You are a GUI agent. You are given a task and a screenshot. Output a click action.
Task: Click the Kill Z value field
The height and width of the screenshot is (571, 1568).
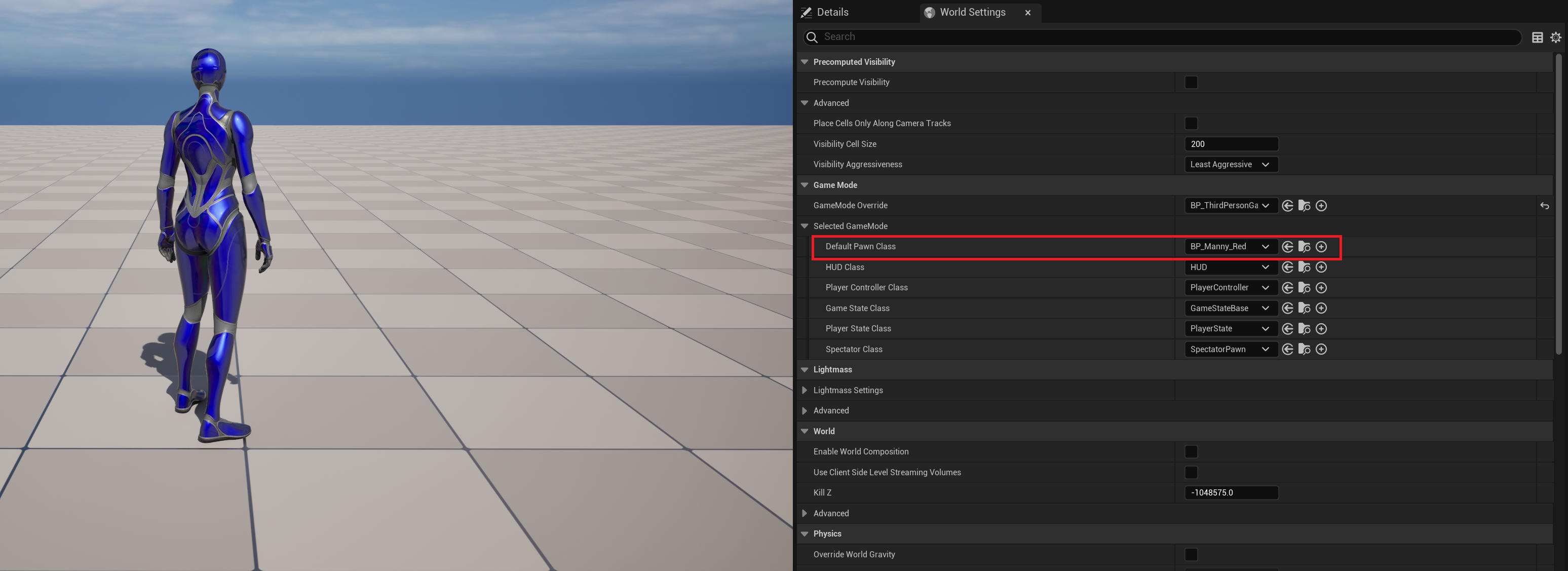[x=1230, y=492]
